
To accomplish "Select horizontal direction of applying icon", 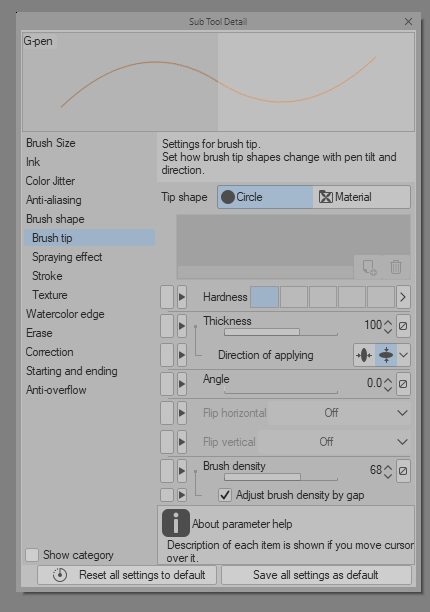I will tap(364, 355).
